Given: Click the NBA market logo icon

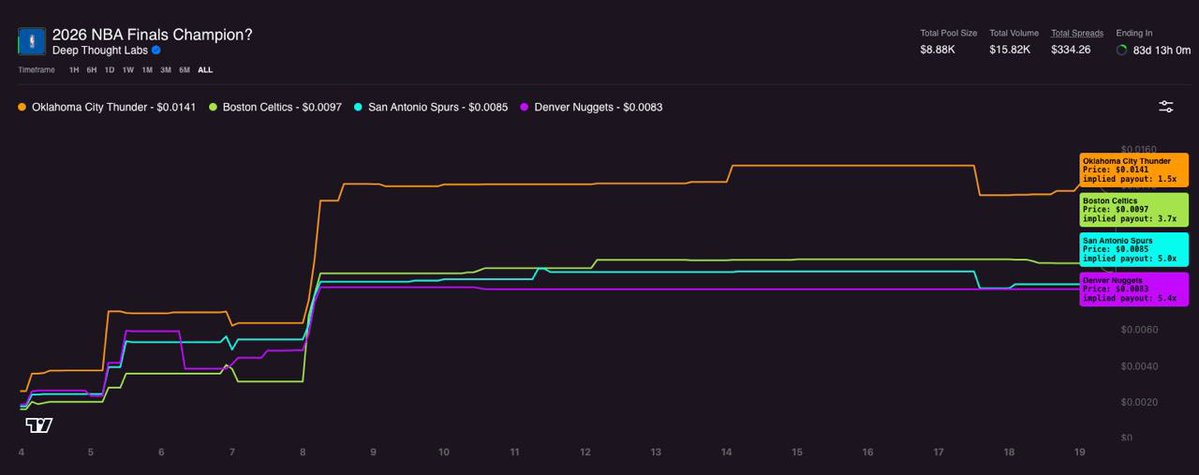Looking at the screenshot, I should 32,41.
